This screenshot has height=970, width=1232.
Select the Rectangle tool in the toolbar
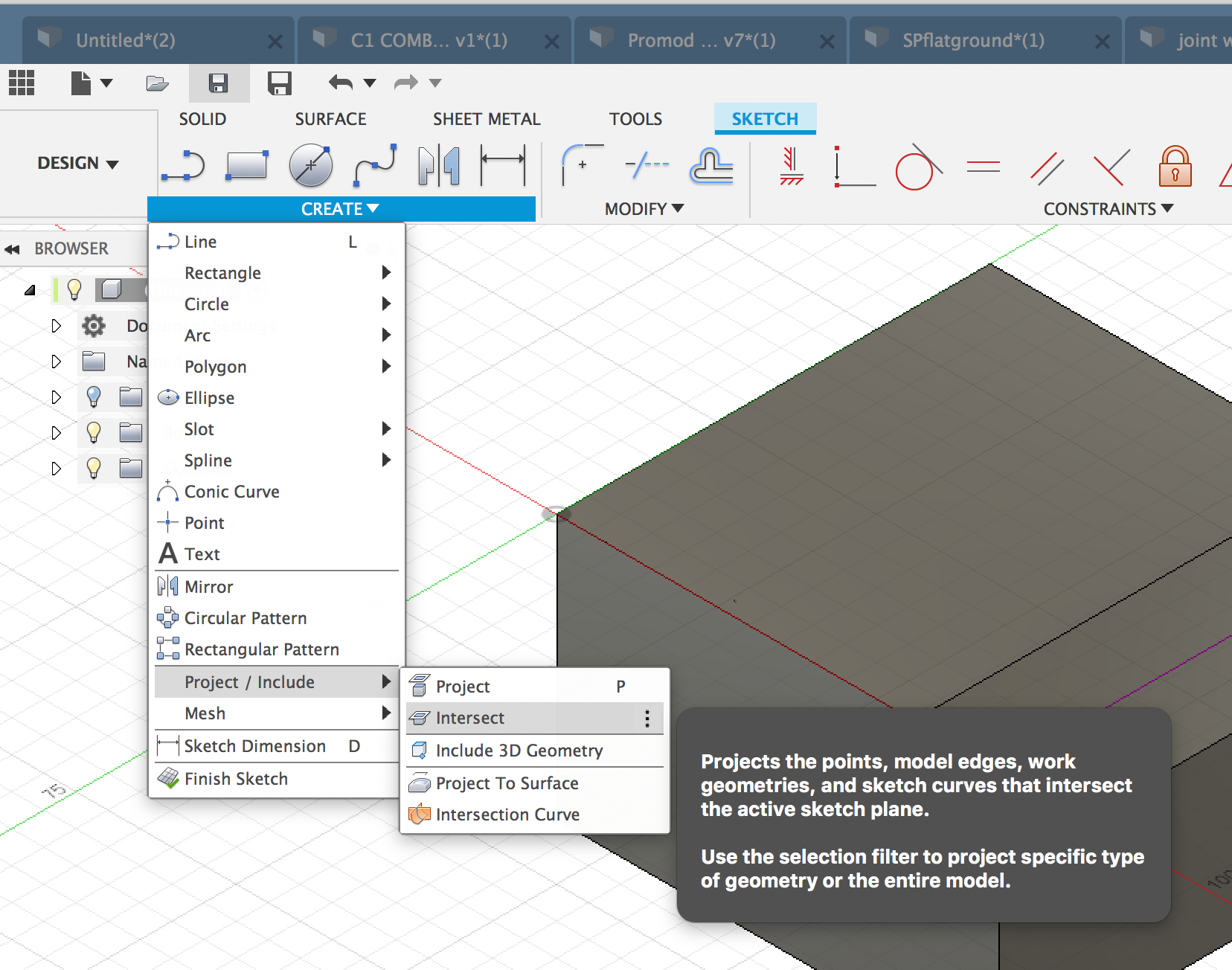coord(246,165)
